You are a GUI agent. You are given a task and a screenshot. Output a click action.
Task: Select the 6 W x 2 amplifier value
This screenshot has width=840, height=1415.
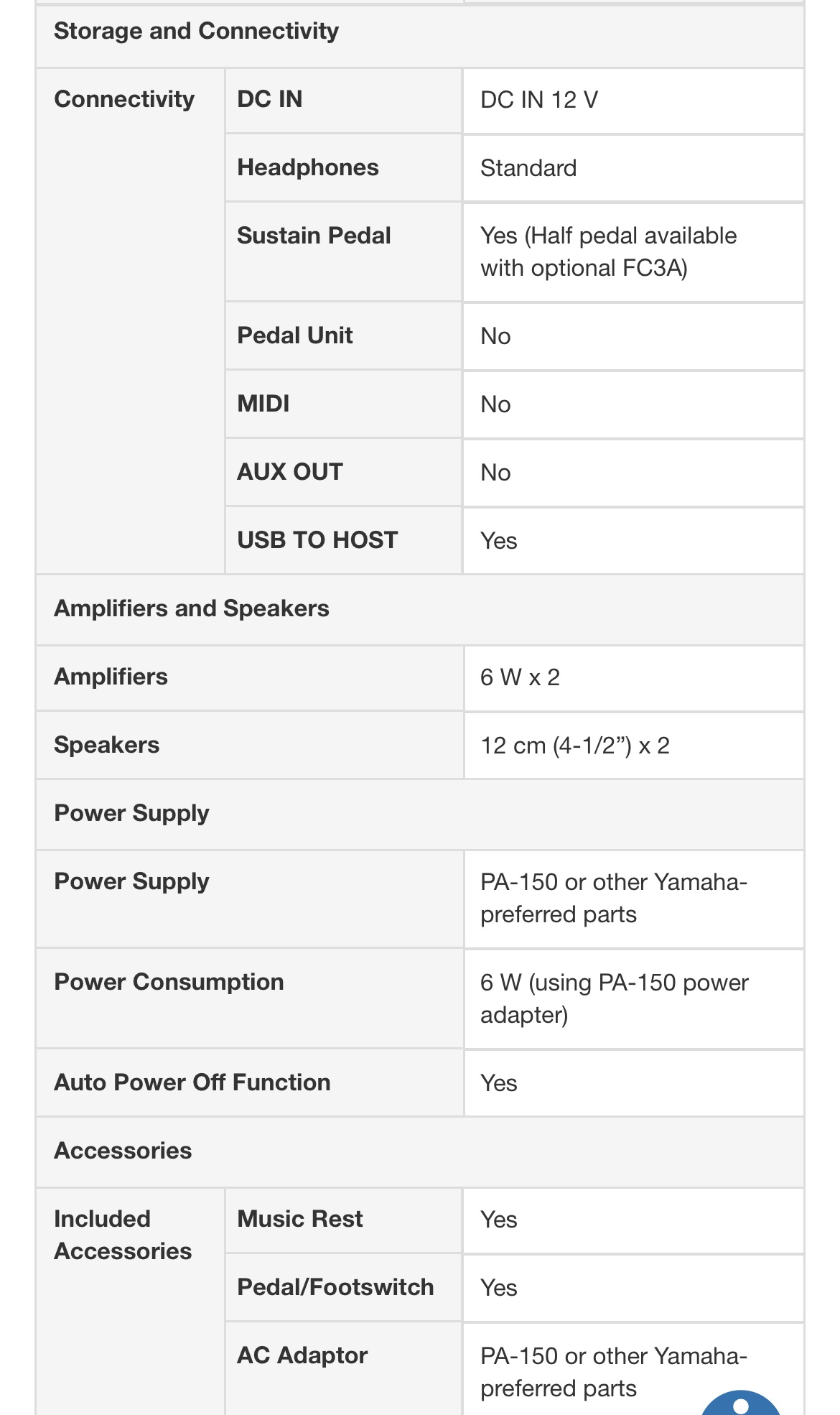(x=520, y=677)
